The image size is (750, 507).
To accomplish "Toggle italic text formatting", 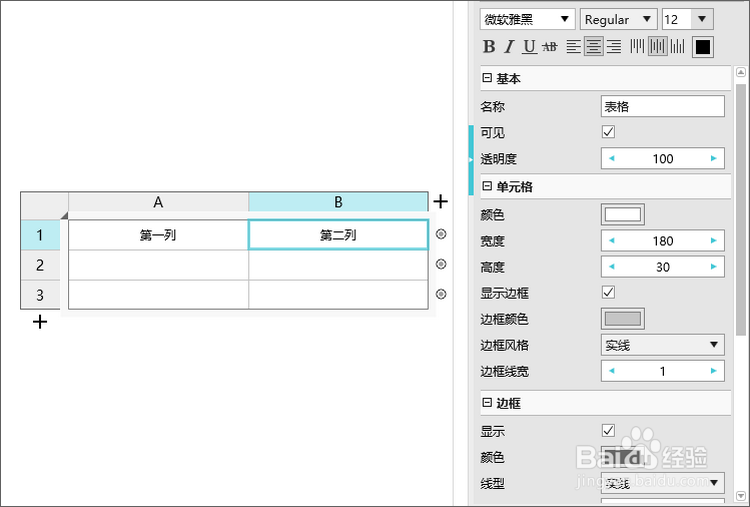I will (509, 47).
